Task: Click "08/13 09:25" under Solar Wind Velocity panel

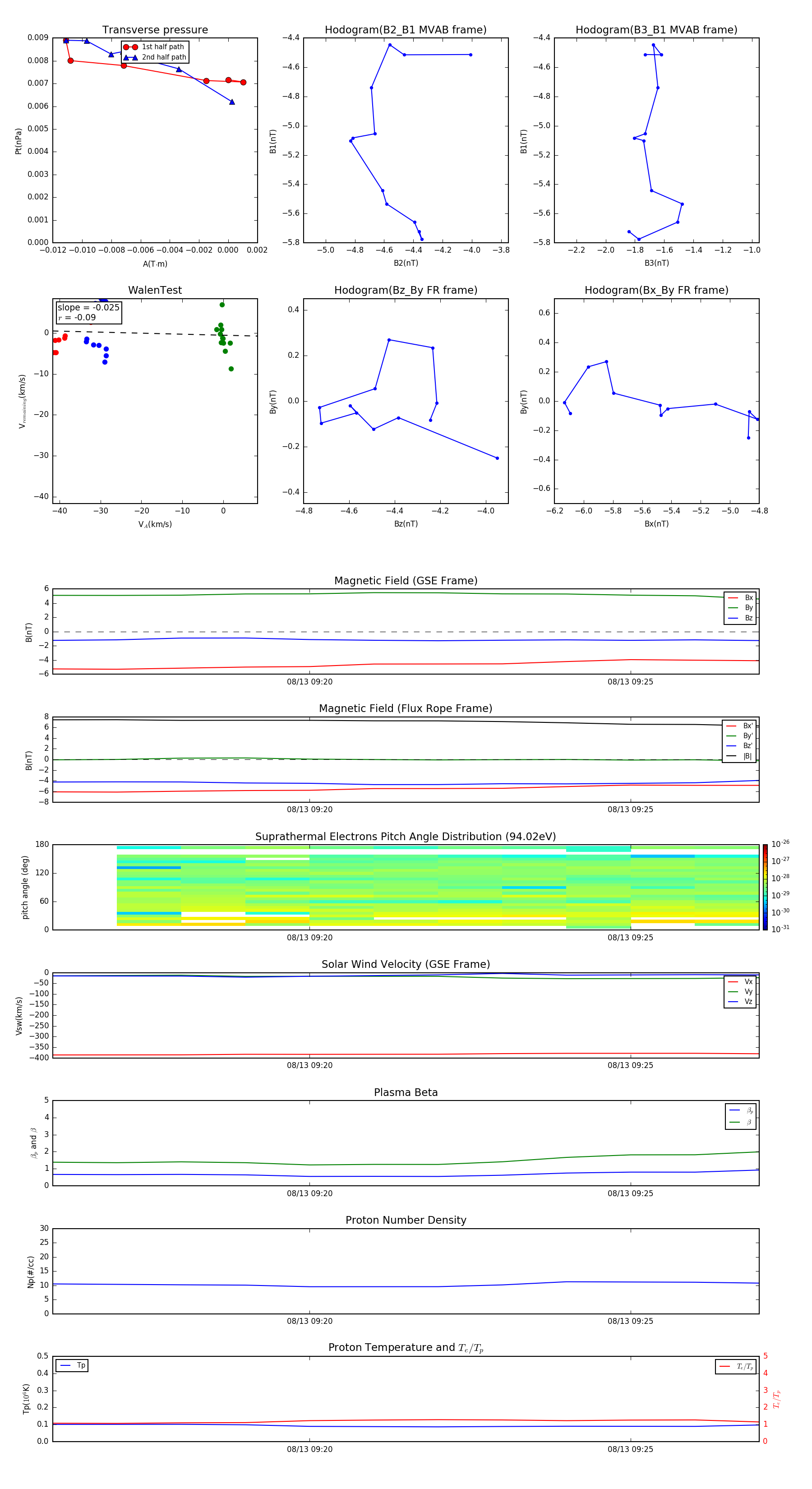Action: [x=631, y=1065]
